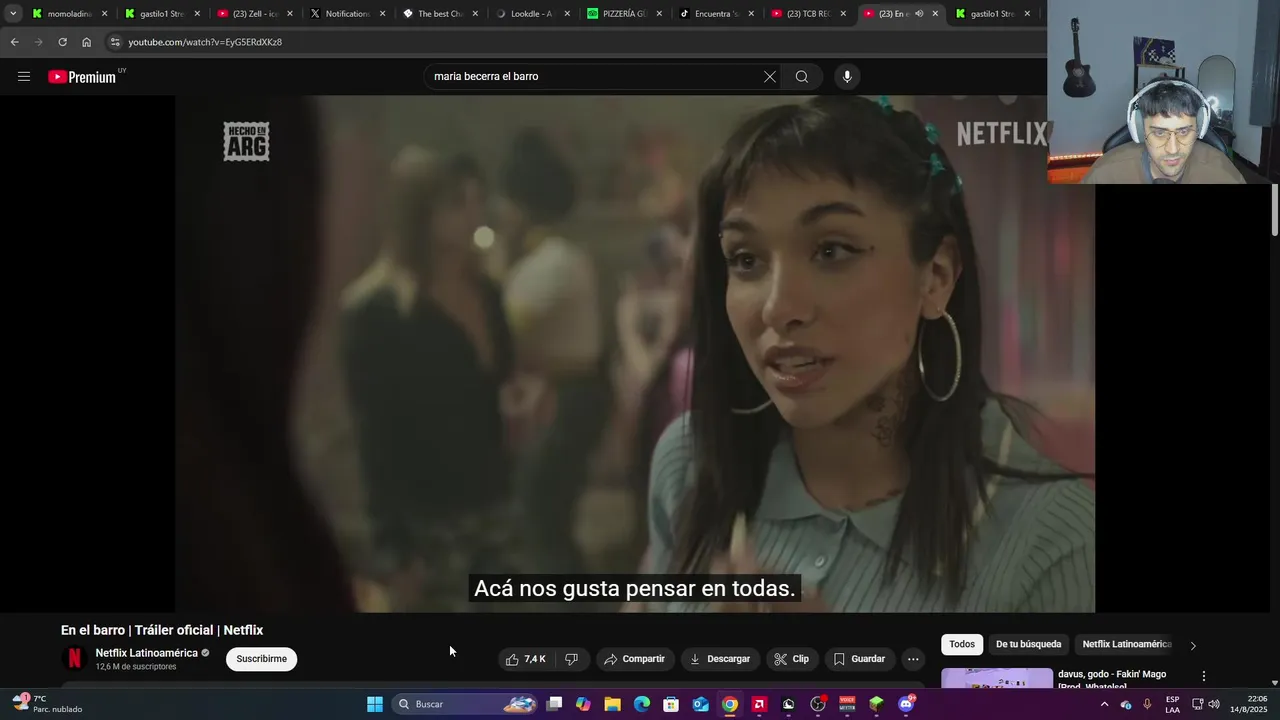Close the X Notifications tab
The width and height of the screenshot is (1280, 720).
(x=382, y=14)
